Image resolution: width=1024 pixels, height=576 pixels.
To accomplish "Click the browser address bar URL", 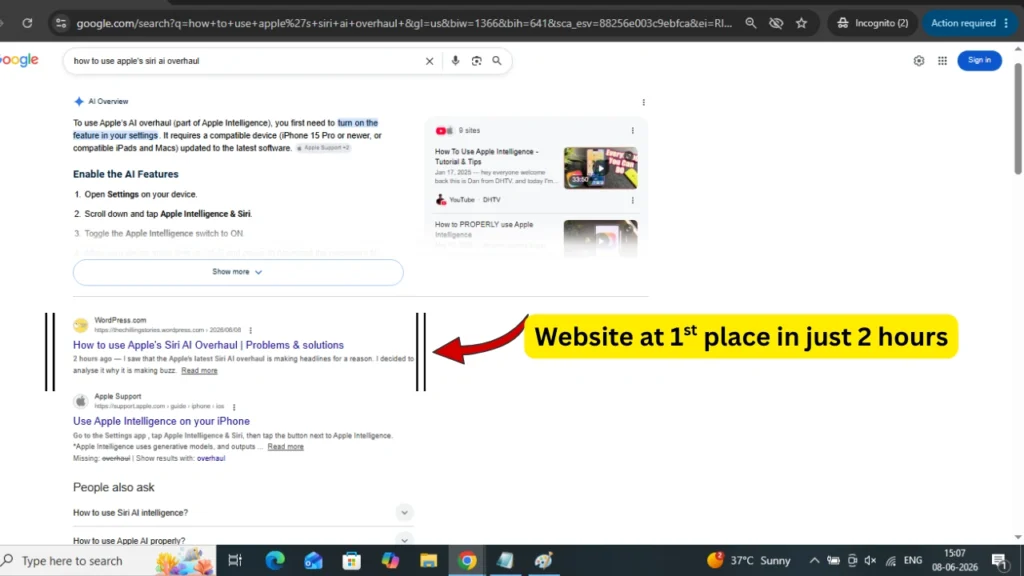I will [404, 23].
